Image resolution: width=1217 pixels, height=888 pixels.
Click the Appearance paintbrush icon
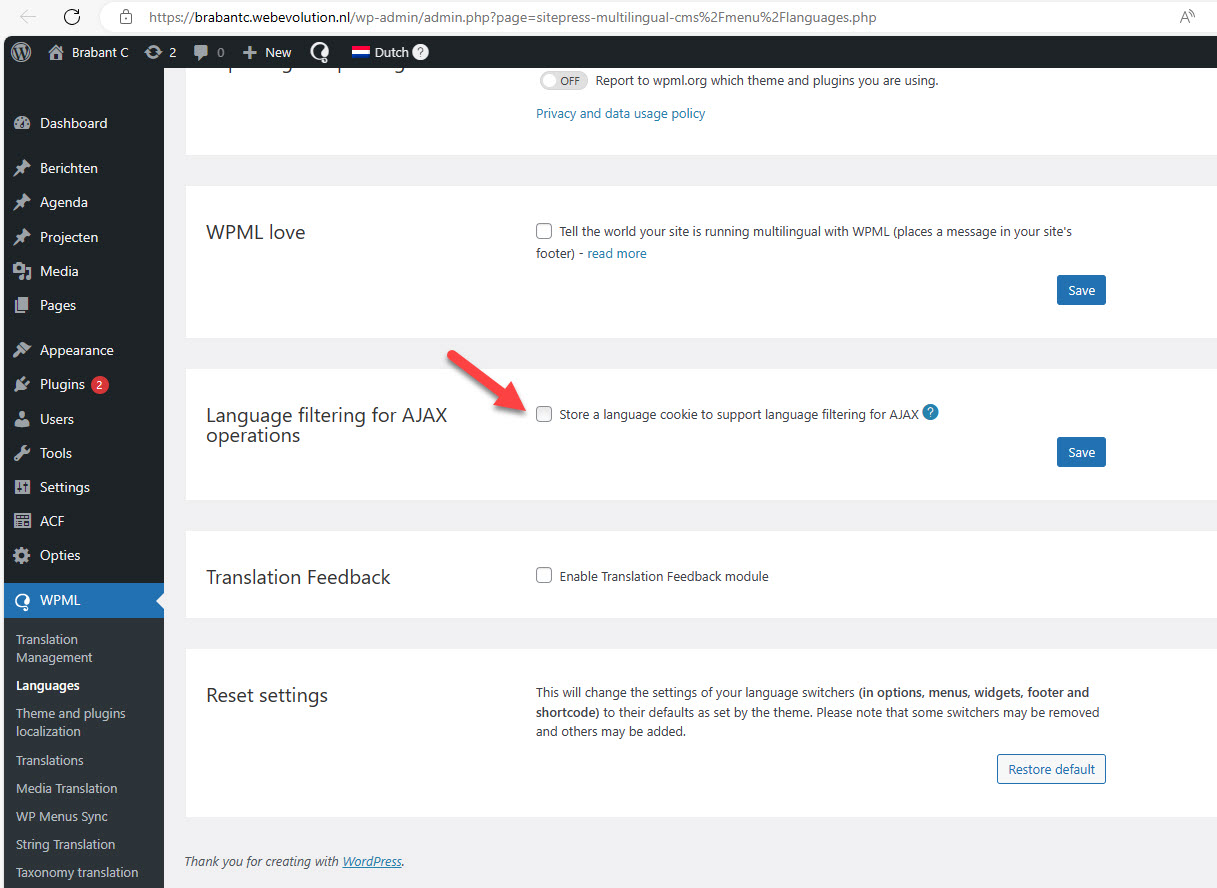[x=22, y=350]
